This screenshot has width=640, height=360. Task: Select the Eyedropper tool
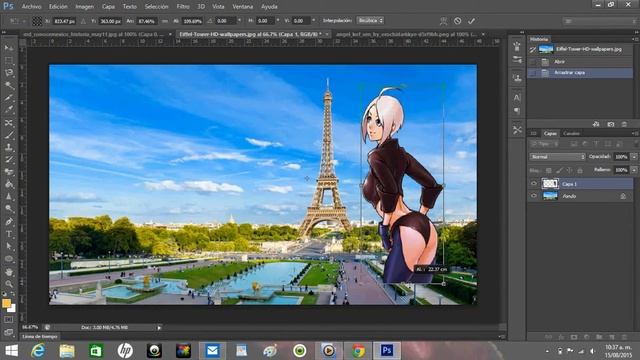point(9,110)
